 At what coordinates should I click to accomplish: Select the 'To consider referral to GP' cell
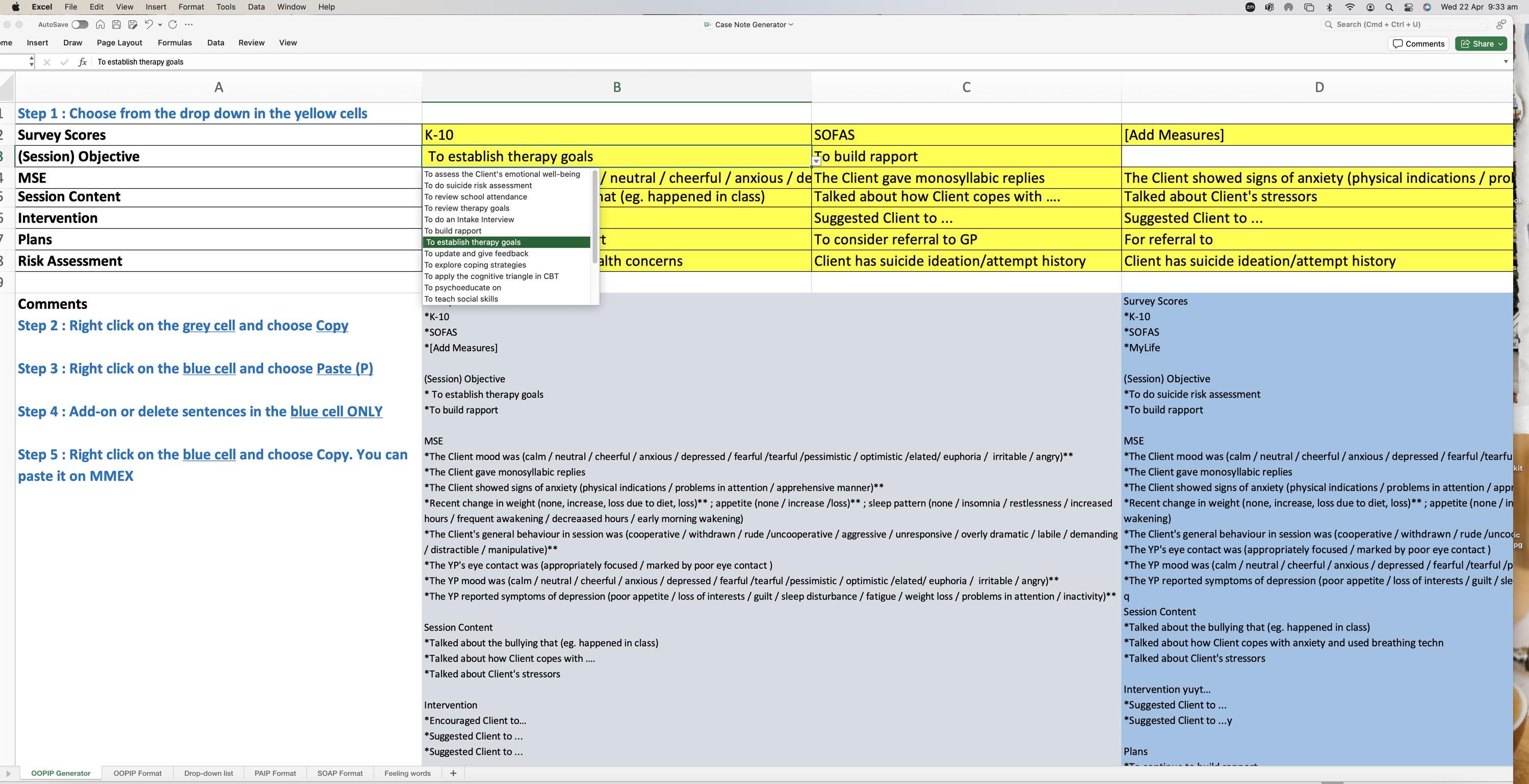coord(966,239)
